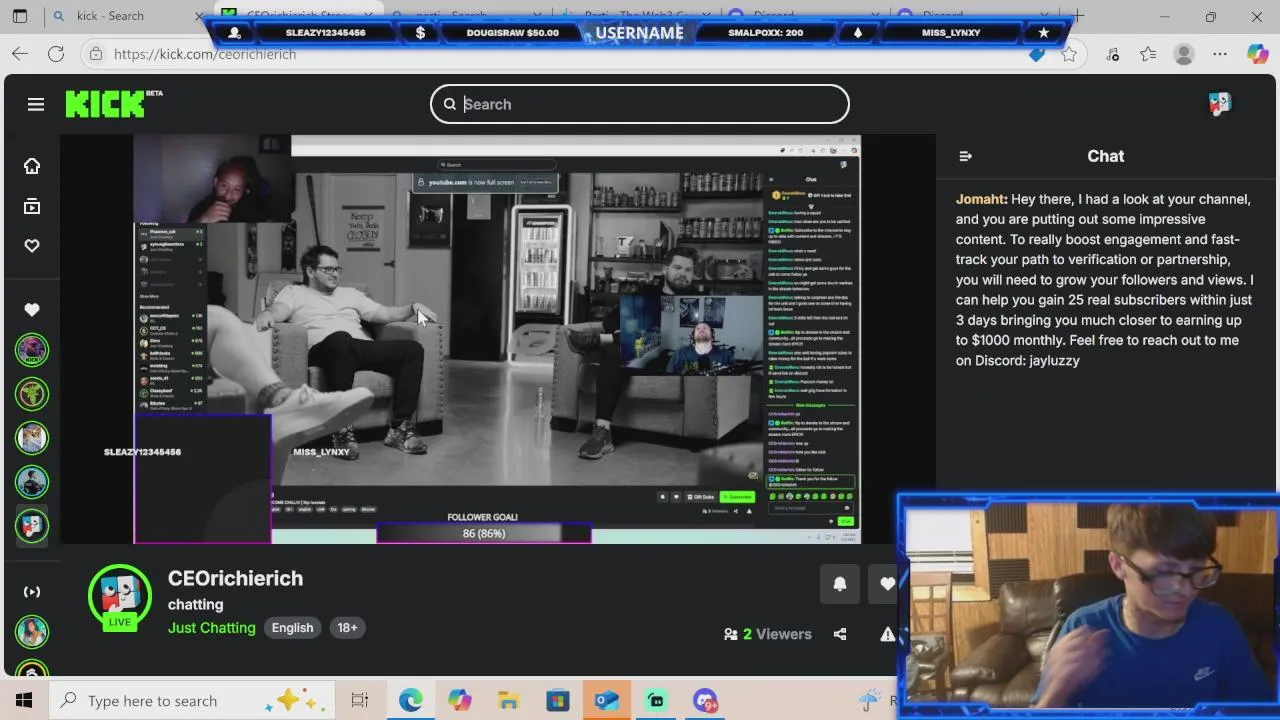Open the Browse icon in Kick sidebar
1280x720 pixels.
pyautogui.click(x=32, y=207)
